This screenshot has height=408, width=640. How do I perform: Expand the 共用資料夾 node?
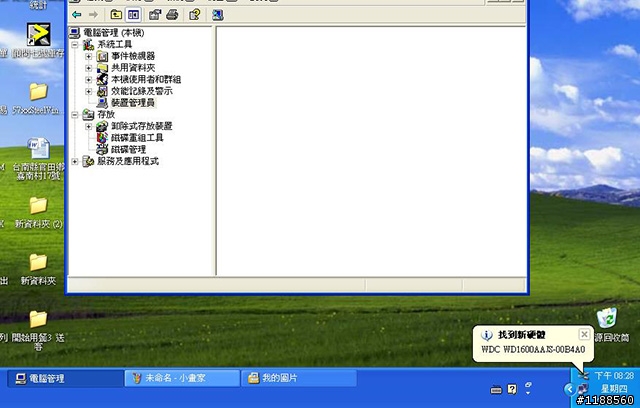tap(89, 68)
